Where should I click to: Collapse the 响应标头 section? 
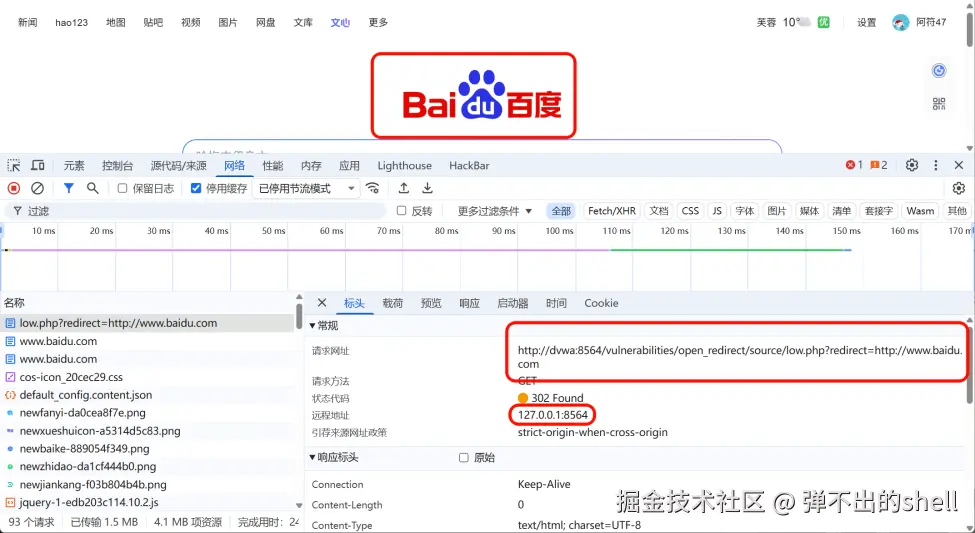pos(333,457)
